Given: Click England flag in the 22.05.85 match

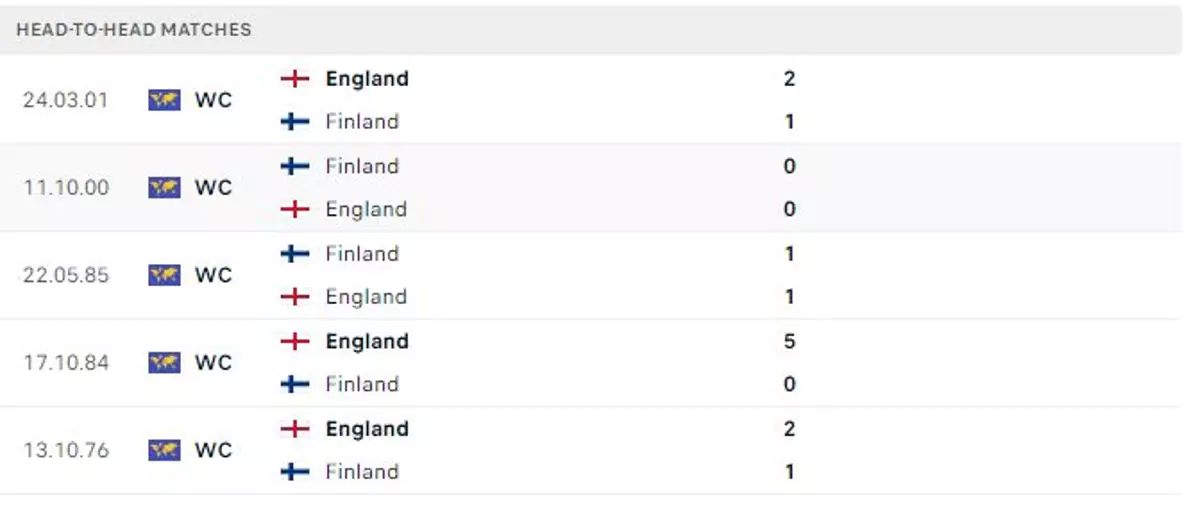Looking at the screenshot, I should [x=295, y=297].
